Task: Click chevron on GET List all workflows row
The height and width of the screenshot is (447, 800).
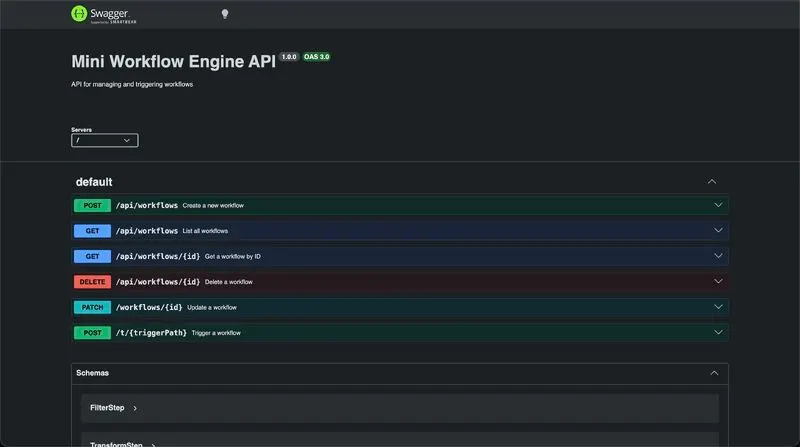Action: tap(718, 231)
